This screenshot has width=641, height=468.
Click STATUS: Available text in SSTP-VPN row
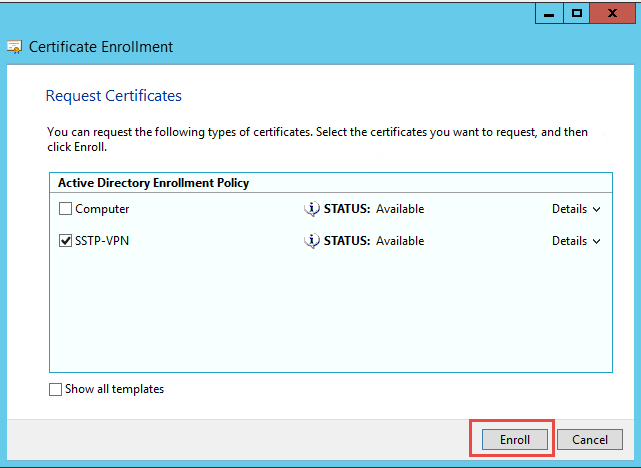point(374,241)
